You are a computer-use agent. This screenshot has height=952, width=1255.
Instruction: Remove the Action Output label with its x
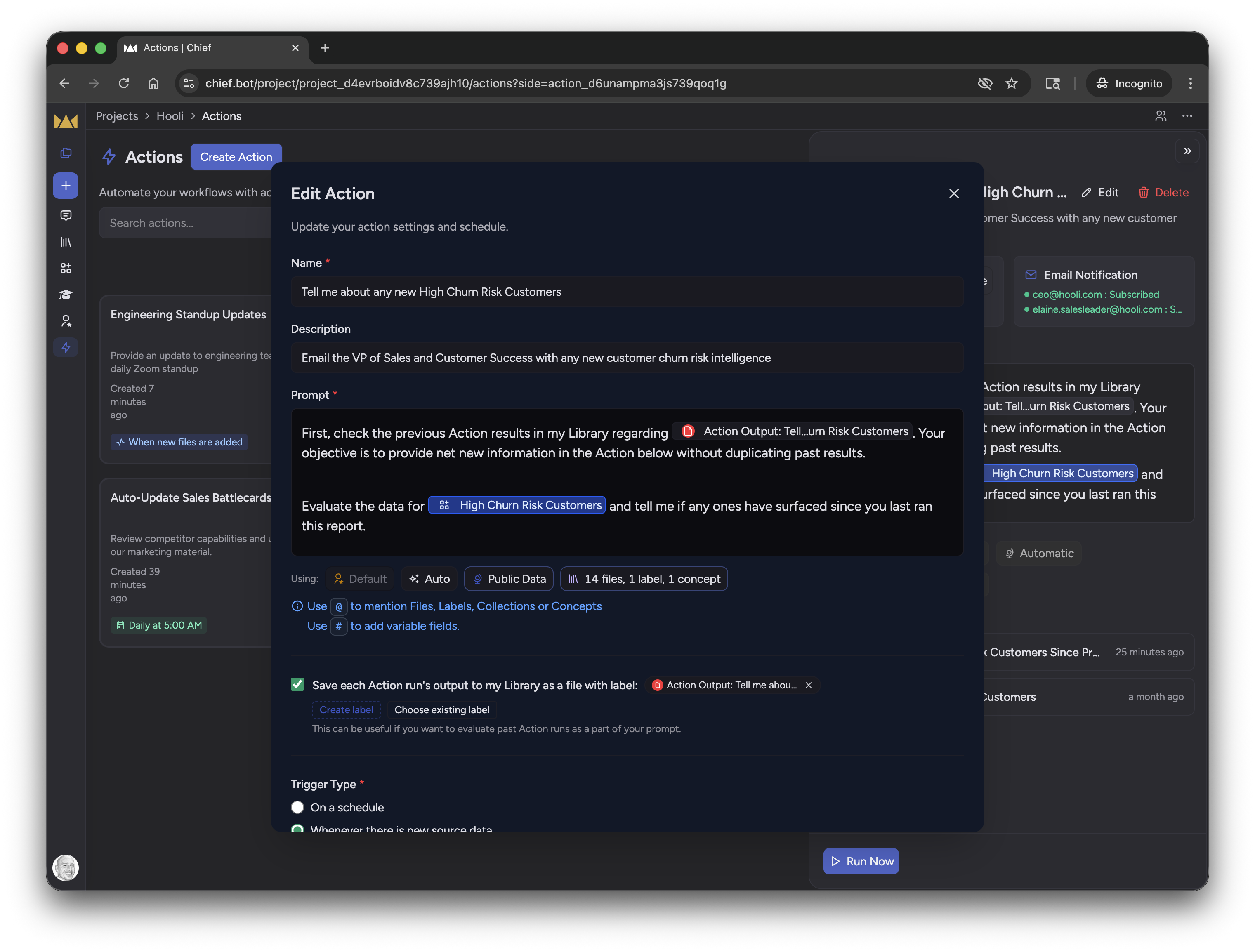pyautogui.click(x=809, y=685)
